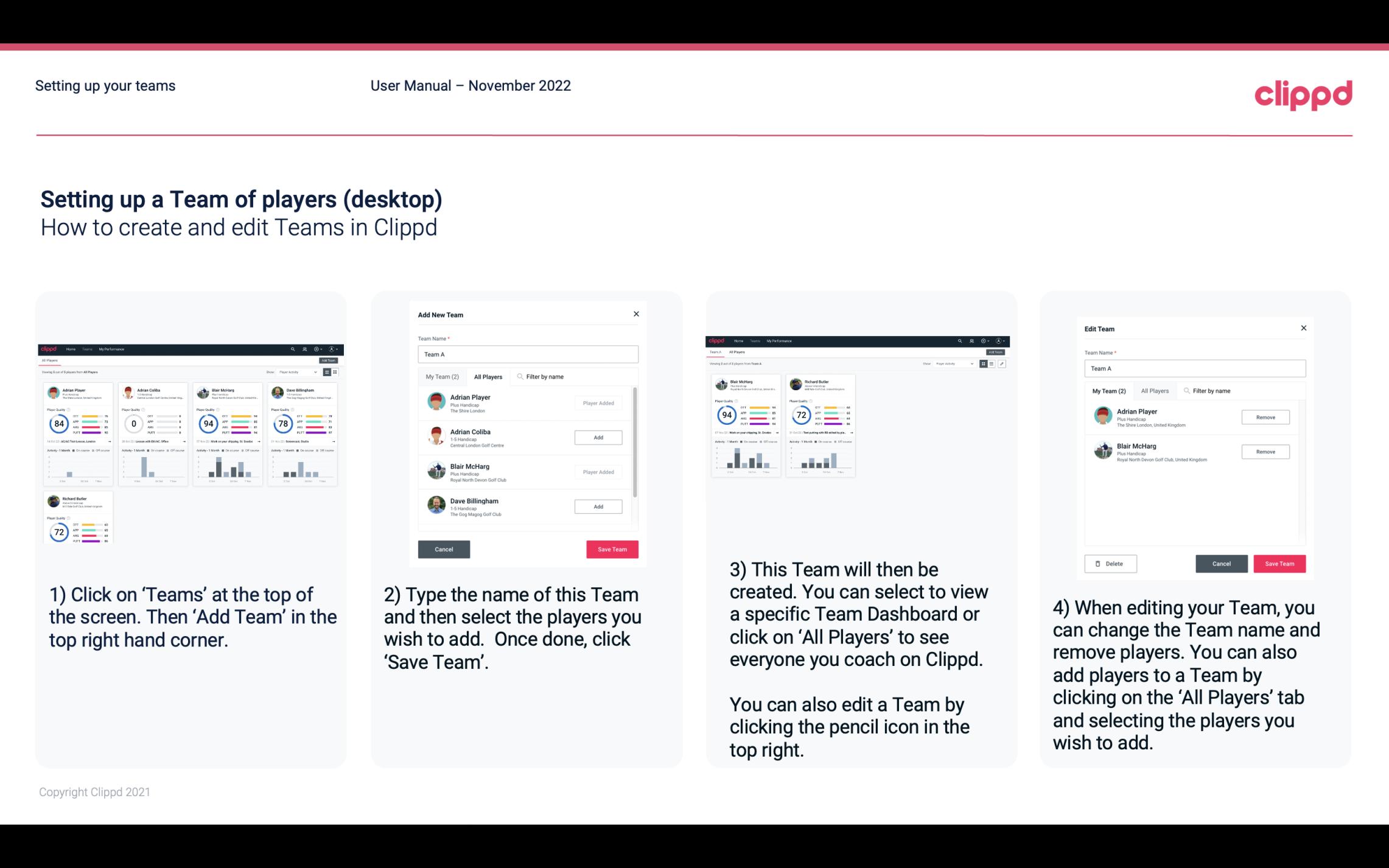The image size is (1389, 868).
Task: Click the Add button next to Dave Billingham
Action: [597, 505]
